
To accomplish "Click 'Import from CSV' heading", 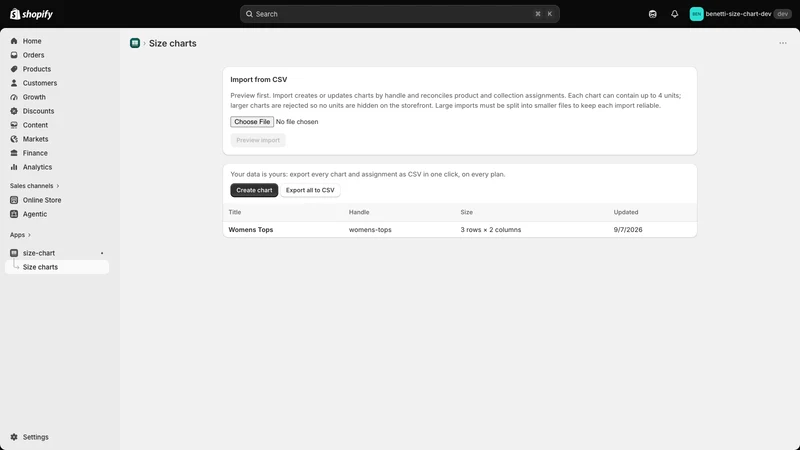I will click(x=259, y=80).
